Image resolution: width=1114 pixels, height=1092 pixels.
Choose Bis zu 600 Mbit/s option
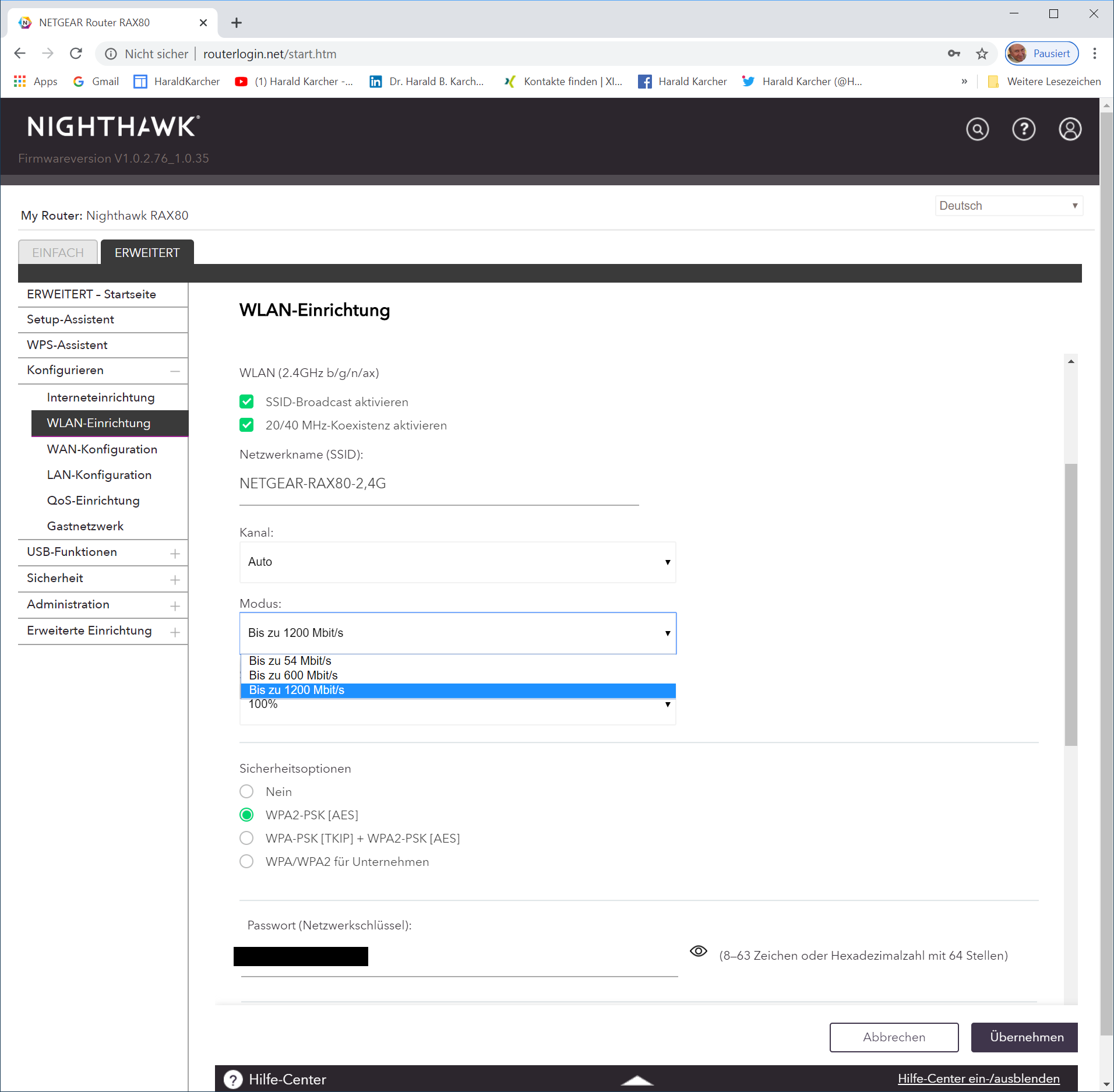tap(458, 675)
